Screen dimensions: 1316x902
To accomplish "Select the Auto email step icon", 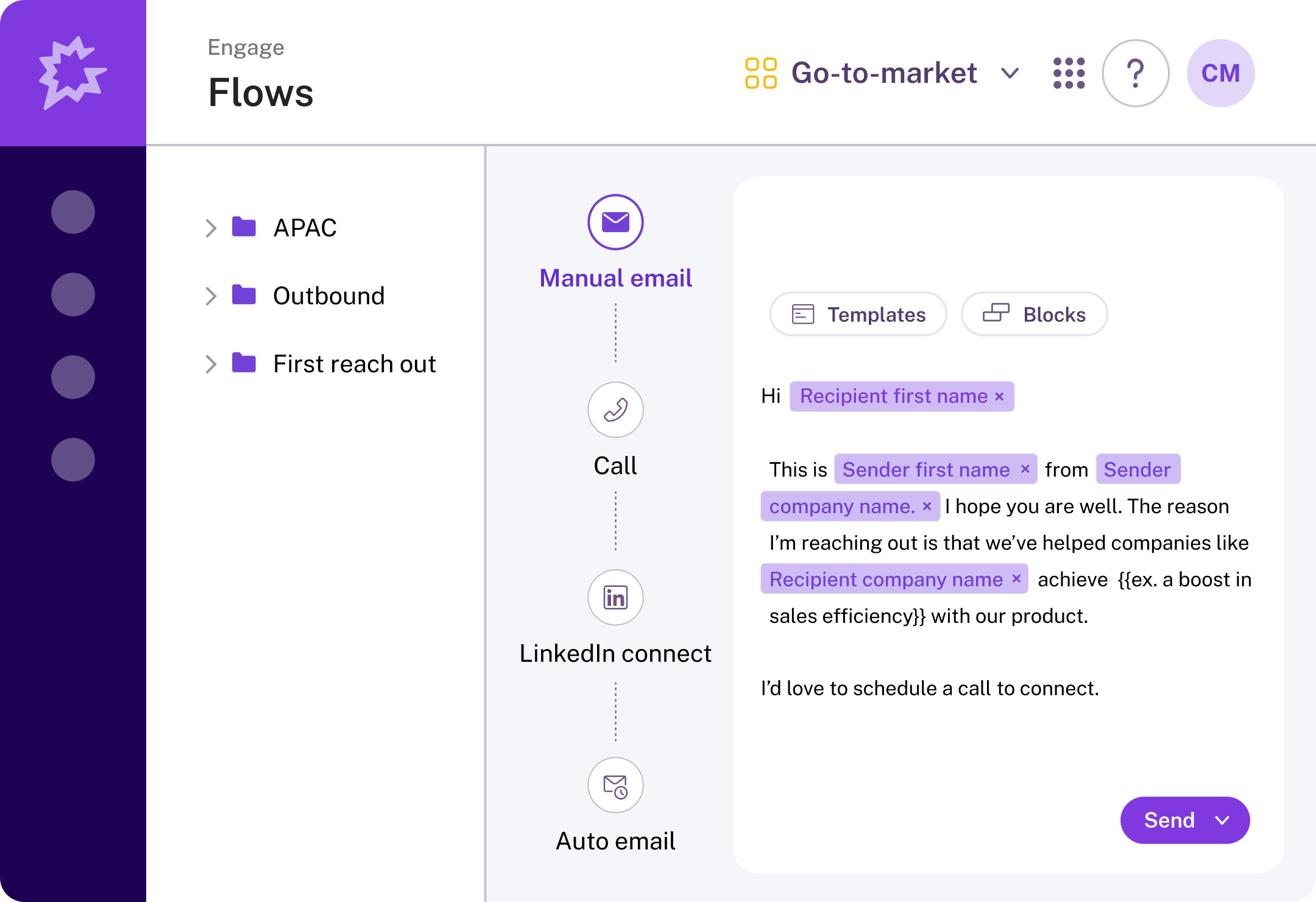I will point(615,785).
